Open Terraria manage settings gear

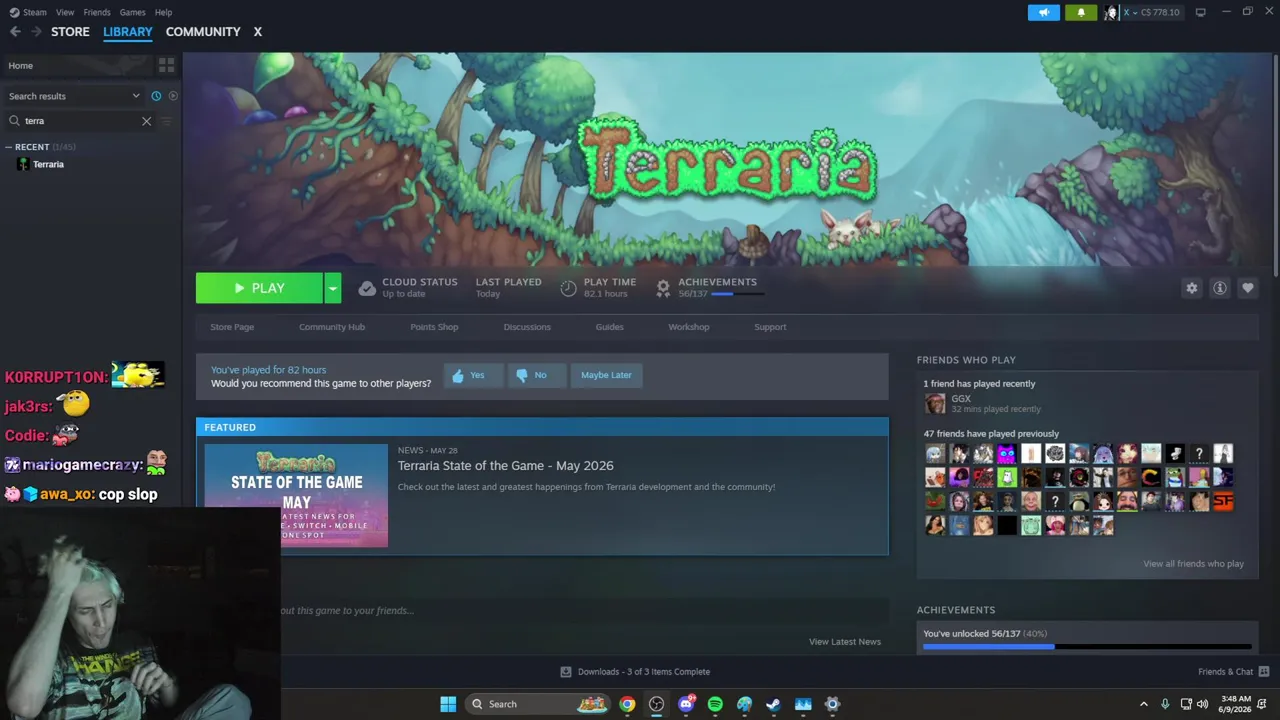[x=1191, y=288]
